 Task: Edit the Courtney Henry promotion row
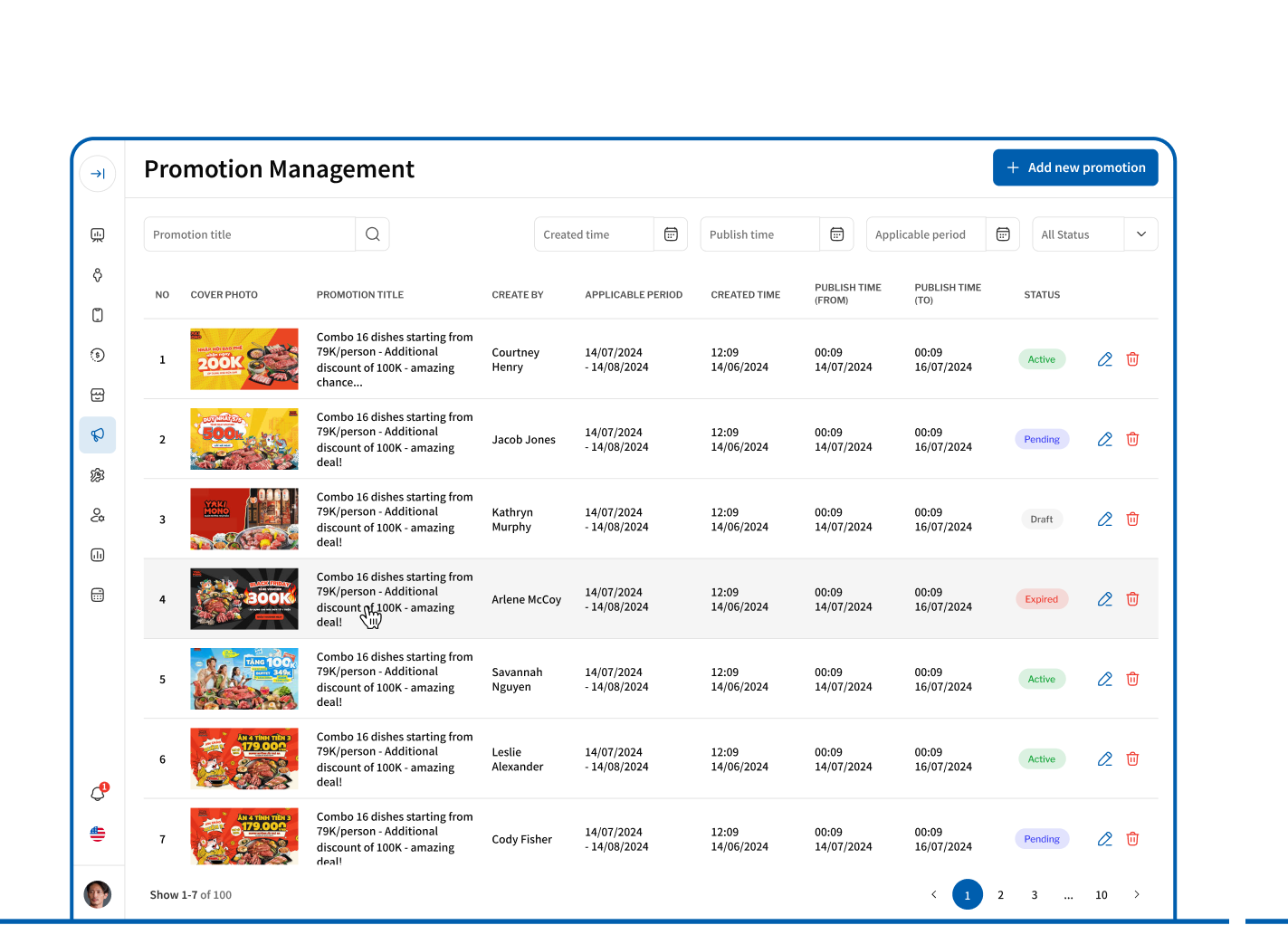(1104, 359)
